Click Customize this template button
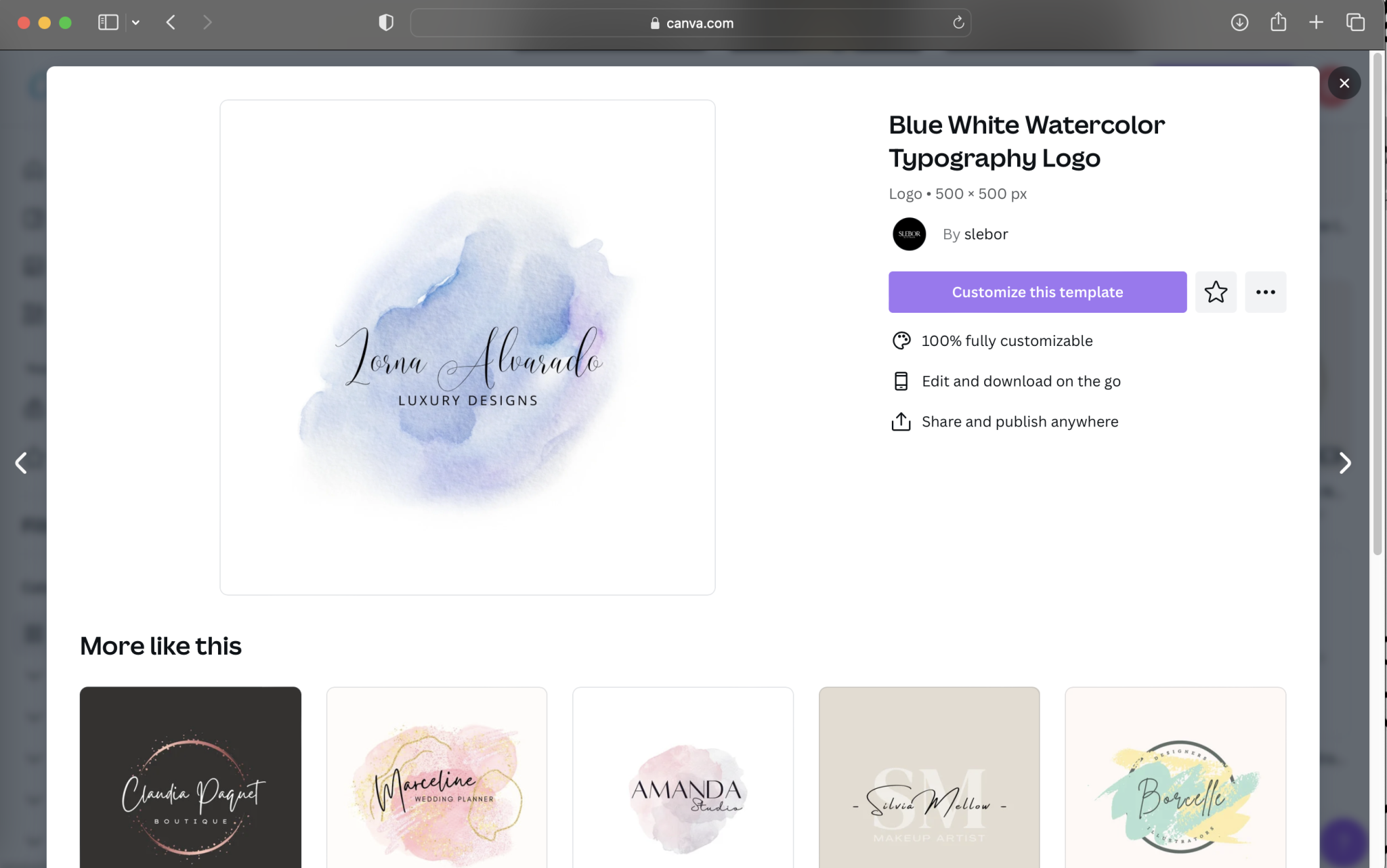Image resolution: width=1387 pixels, height=868 pixels. [x=1037, y=292]
